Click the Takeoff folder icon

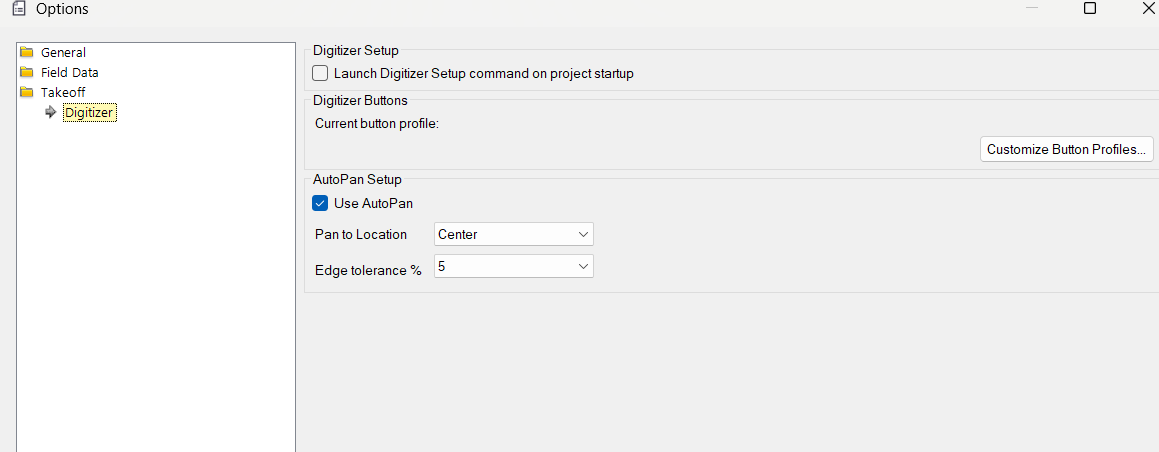click(27, 92)
